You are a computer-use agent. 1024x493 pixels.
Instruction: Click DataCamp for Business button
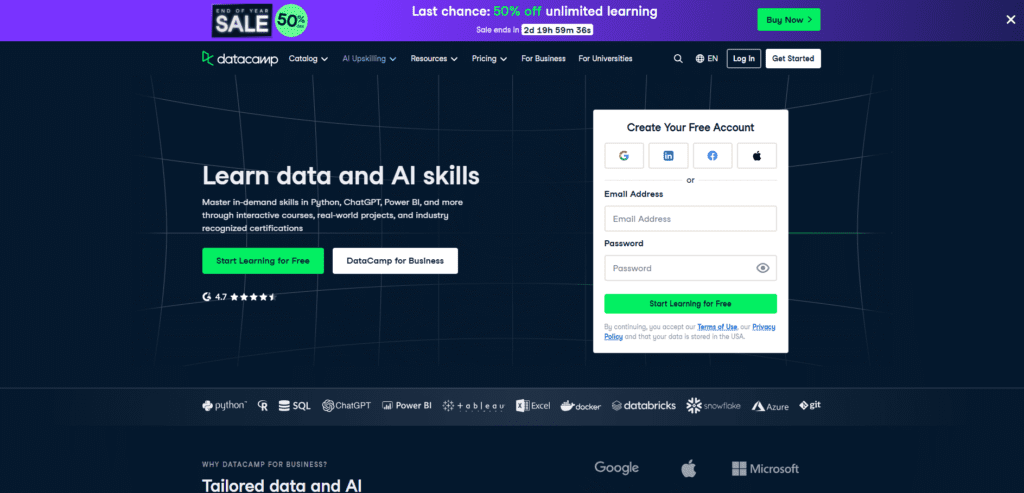pyautogui.click(x=395, y=261)
